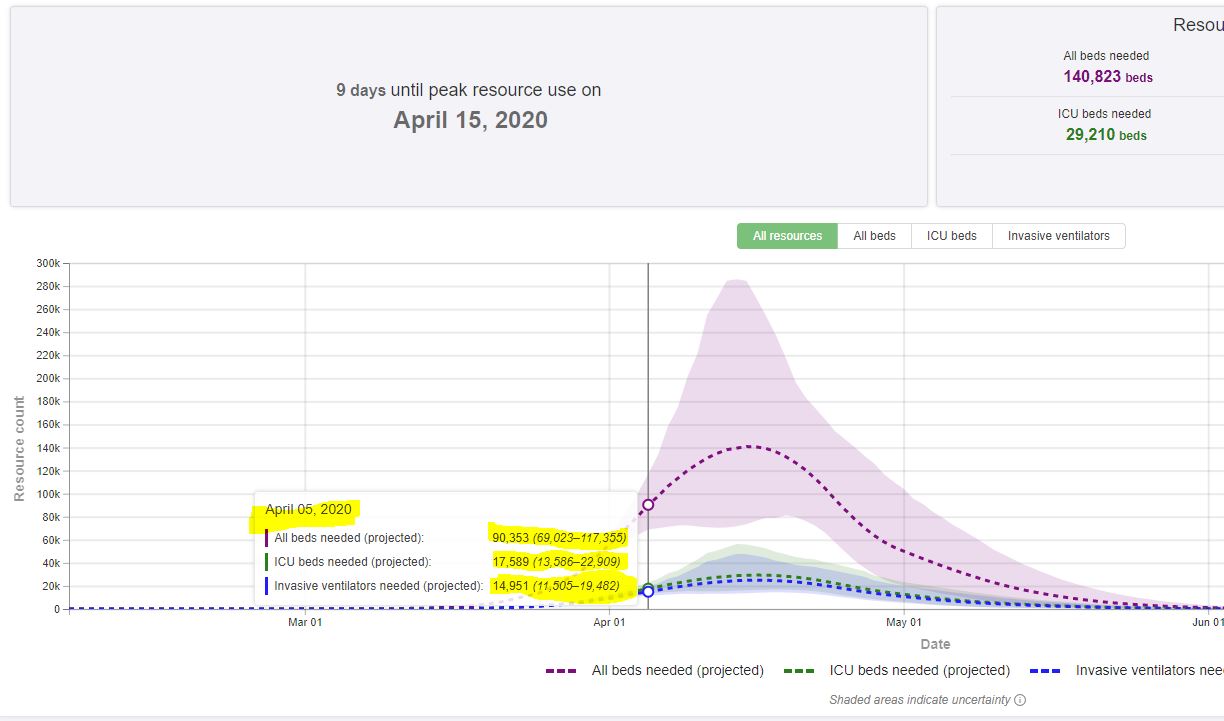Click the ICU beds needed label in resources panel

point(1104,114)
